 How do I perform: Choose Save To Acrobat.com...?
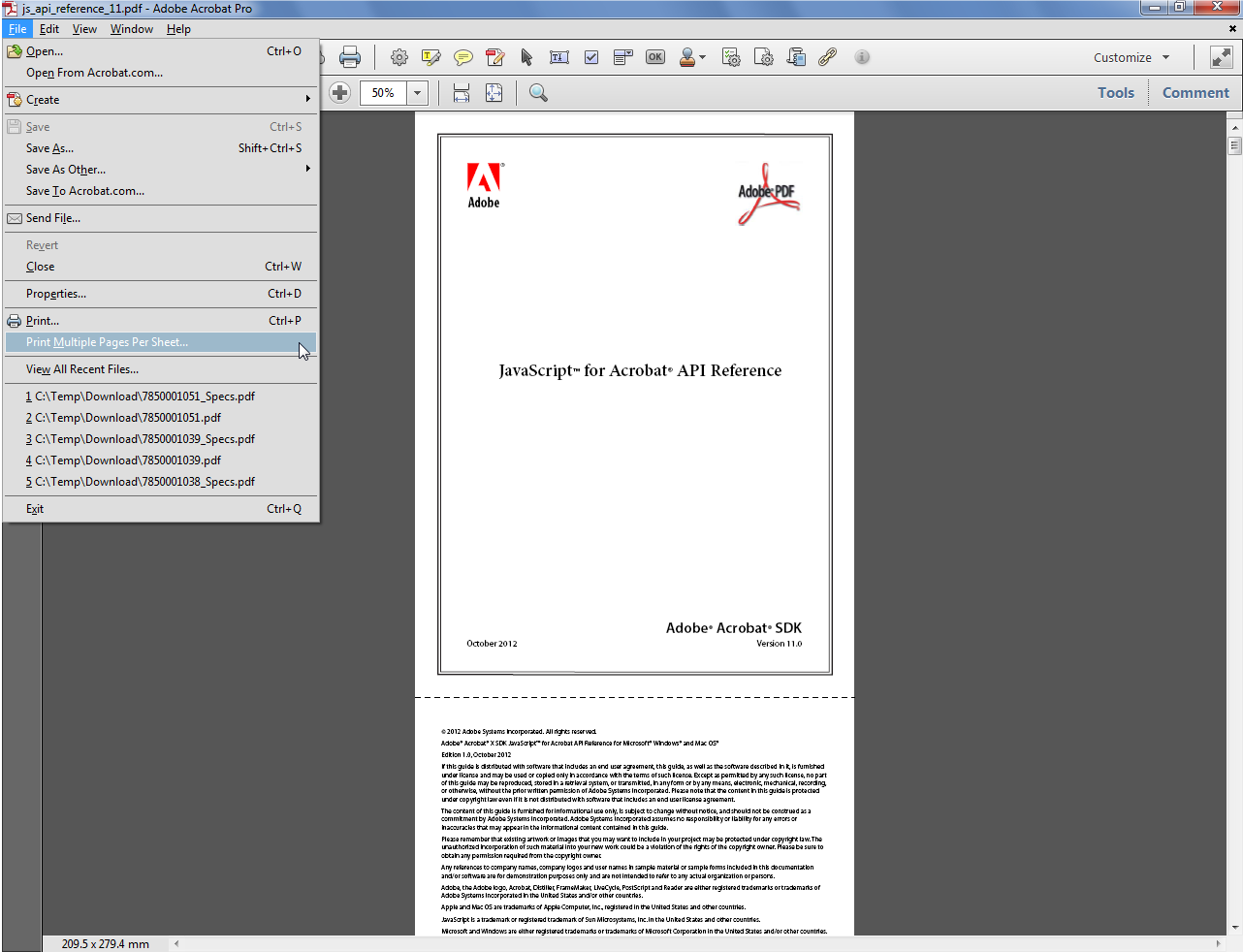(161, 191)
